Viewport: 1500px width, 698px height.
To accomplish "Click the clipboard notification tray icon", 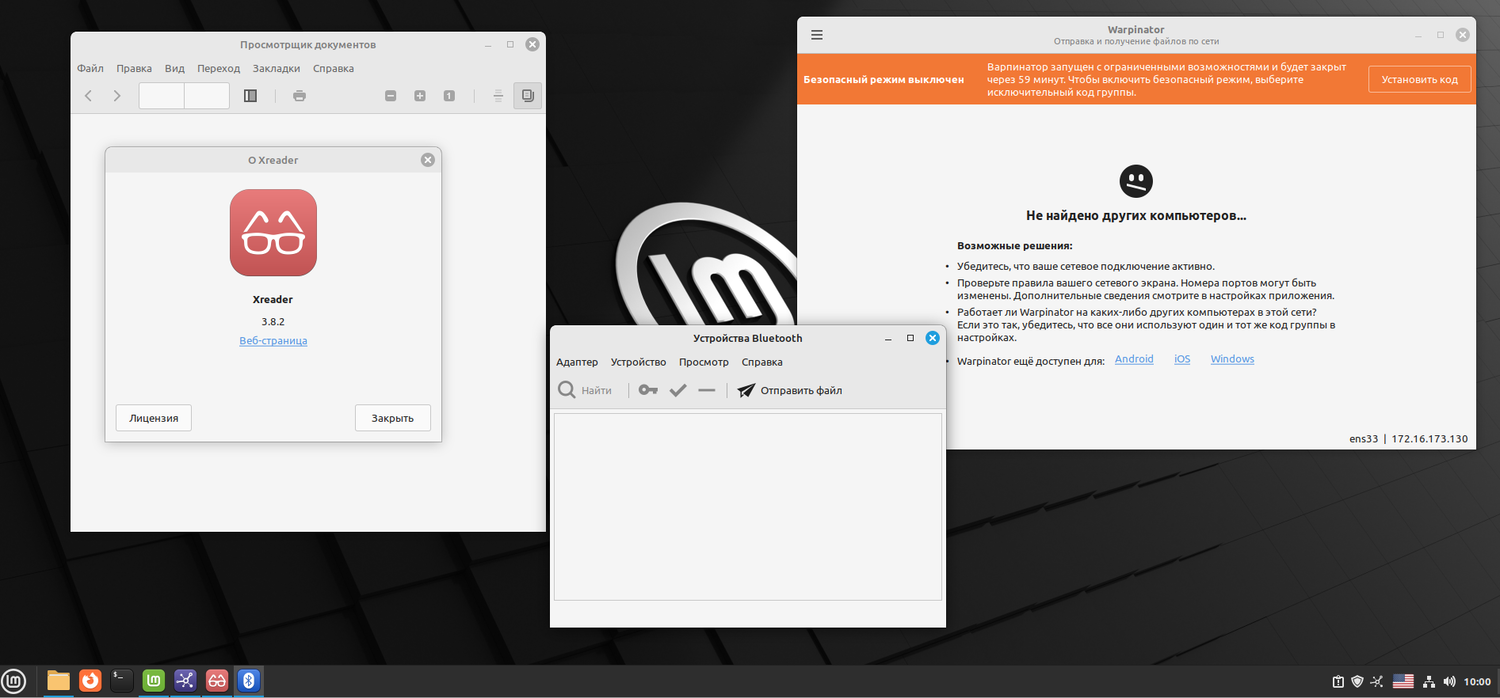I will 1338,682.
